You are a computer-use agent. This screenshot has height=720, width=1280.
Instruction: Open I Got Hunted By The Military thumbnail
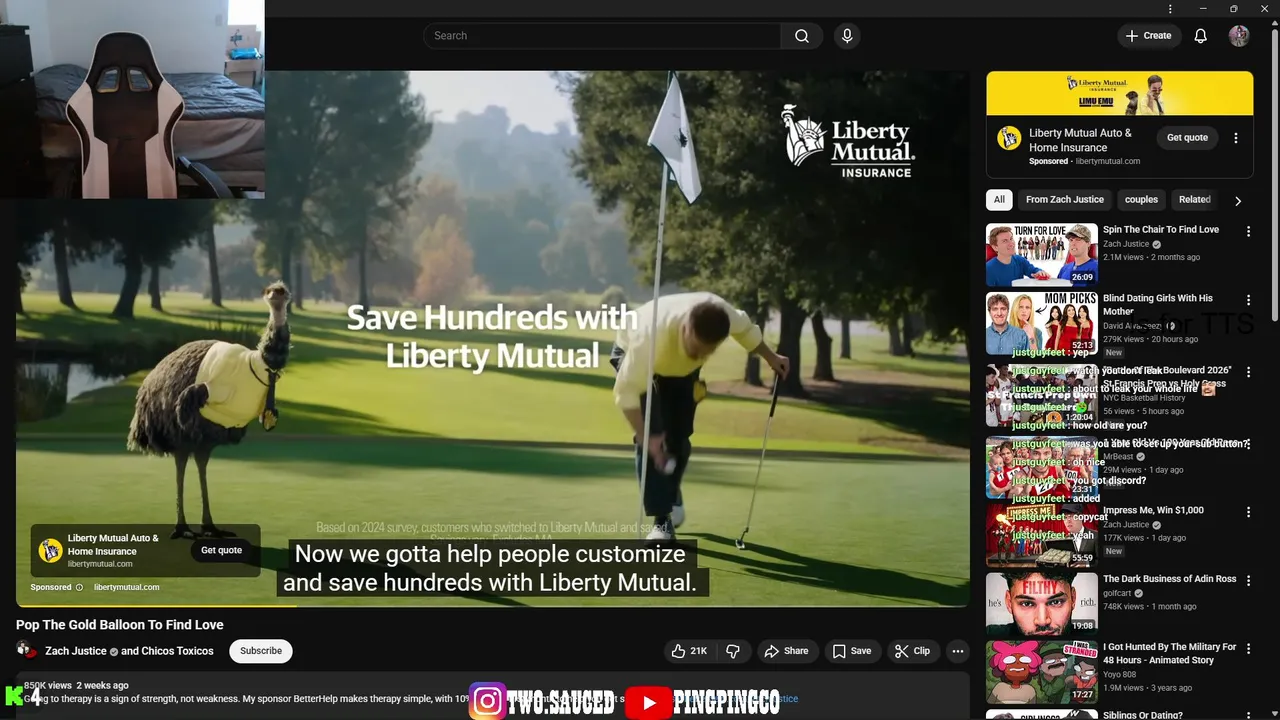tap(1042, 672)
